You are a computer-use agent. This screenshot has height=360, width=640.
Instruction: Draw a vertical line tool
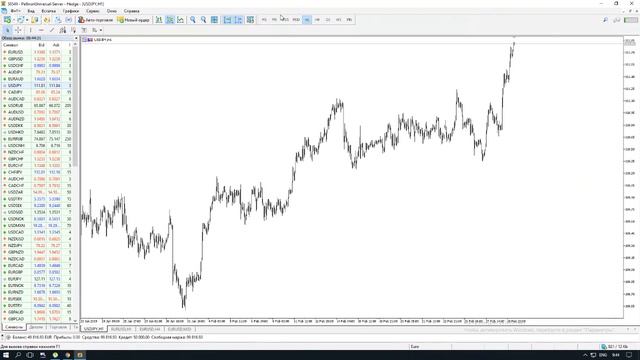pyautogui.click(x=30, y=30)
